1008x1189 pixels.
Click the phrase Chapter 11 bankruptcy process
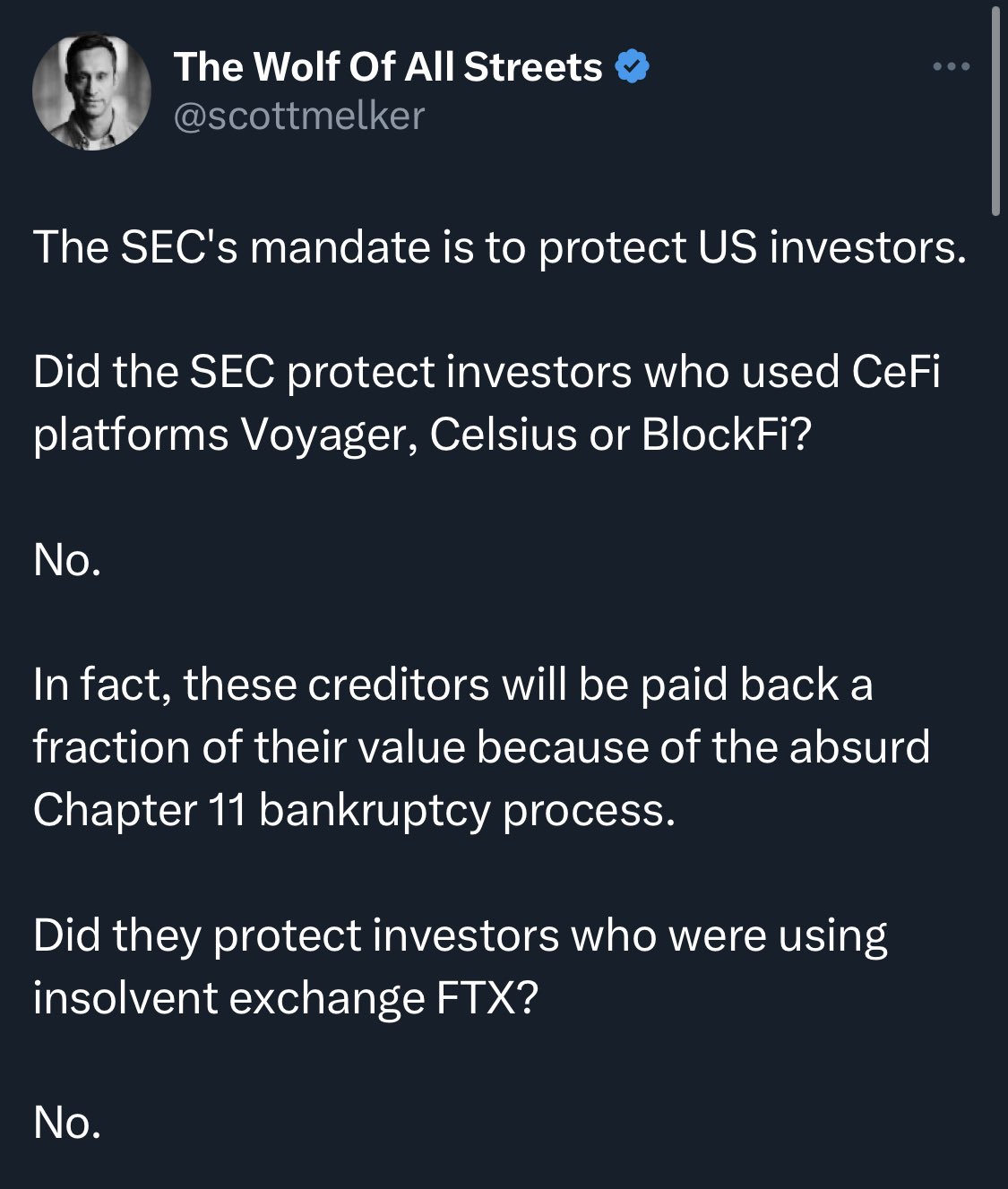coord(354,811)
